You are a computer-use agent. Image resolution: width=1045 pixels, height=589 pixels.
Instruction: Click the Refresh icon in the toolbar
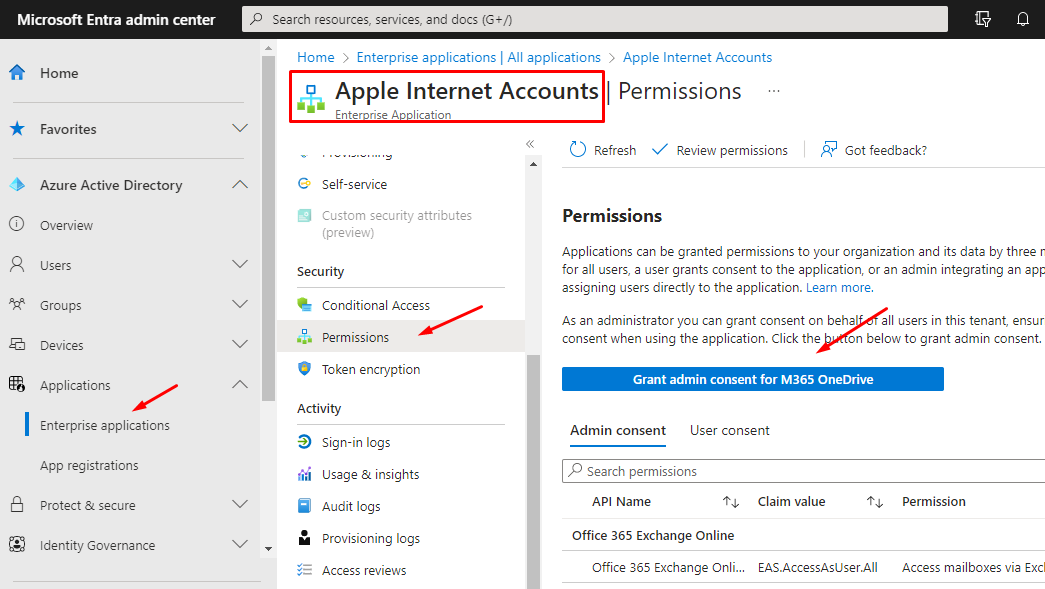click(578, 150)
